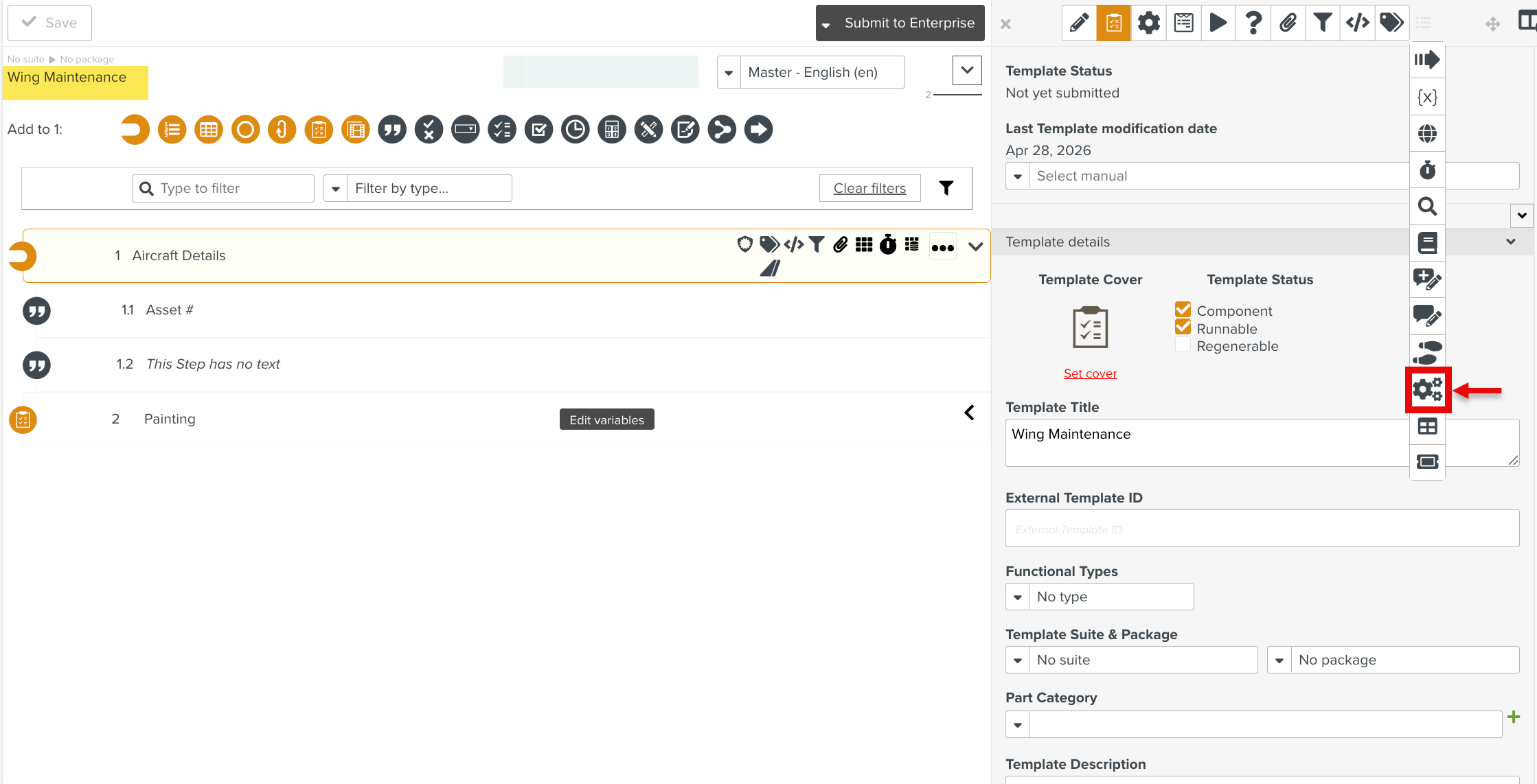Image resolution: width=1537 pixels, height=784 pixels.
Task: Open the three-dots menu on Aircraft Details row
Action: pyautogui.click(x=943, y=247)
